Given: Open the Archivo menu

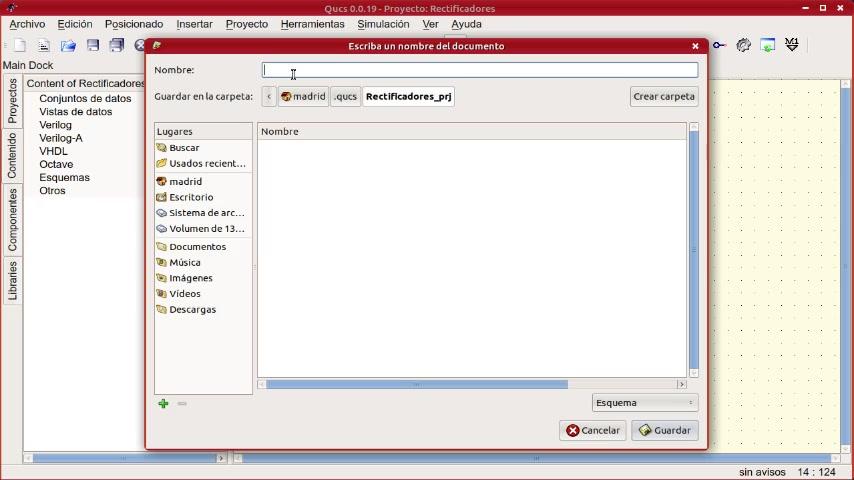Looking at the screenshot, I should 27,24.
